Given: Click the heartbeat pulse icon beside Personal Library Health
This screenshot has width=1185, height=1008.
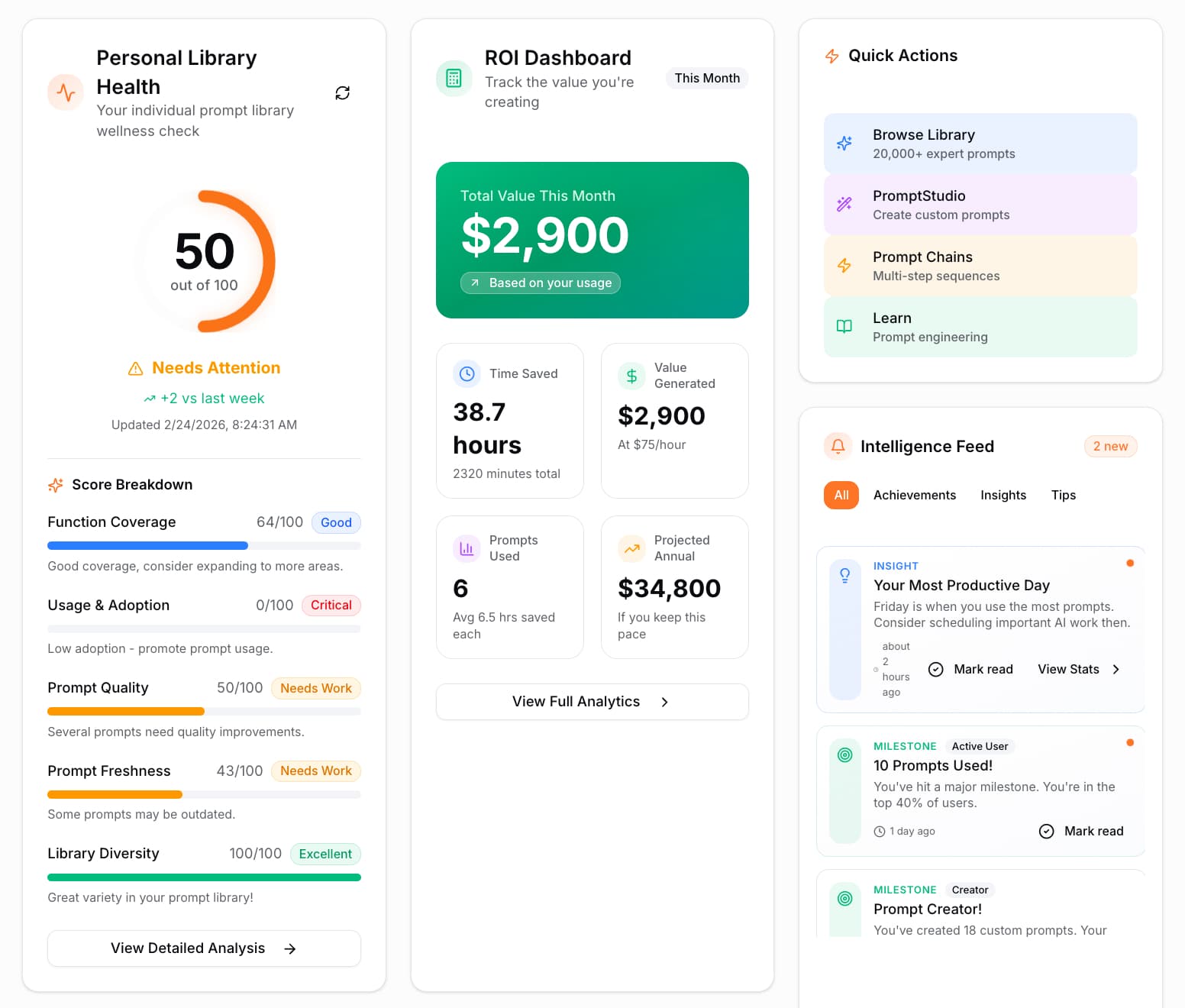Looking at the screenshot, I should [x=66, y=92].
